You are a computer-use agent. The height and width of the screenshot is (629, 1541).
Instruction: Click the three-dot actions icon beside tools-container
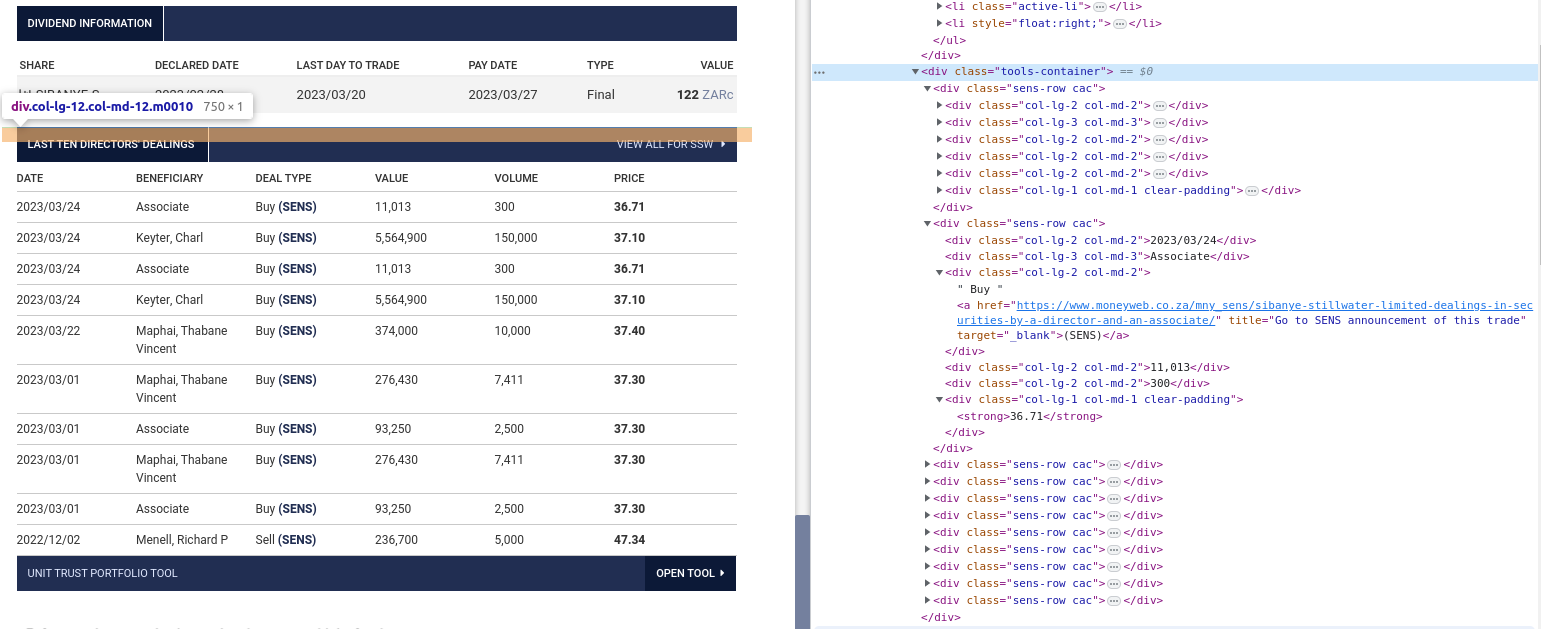pos(819,72)
